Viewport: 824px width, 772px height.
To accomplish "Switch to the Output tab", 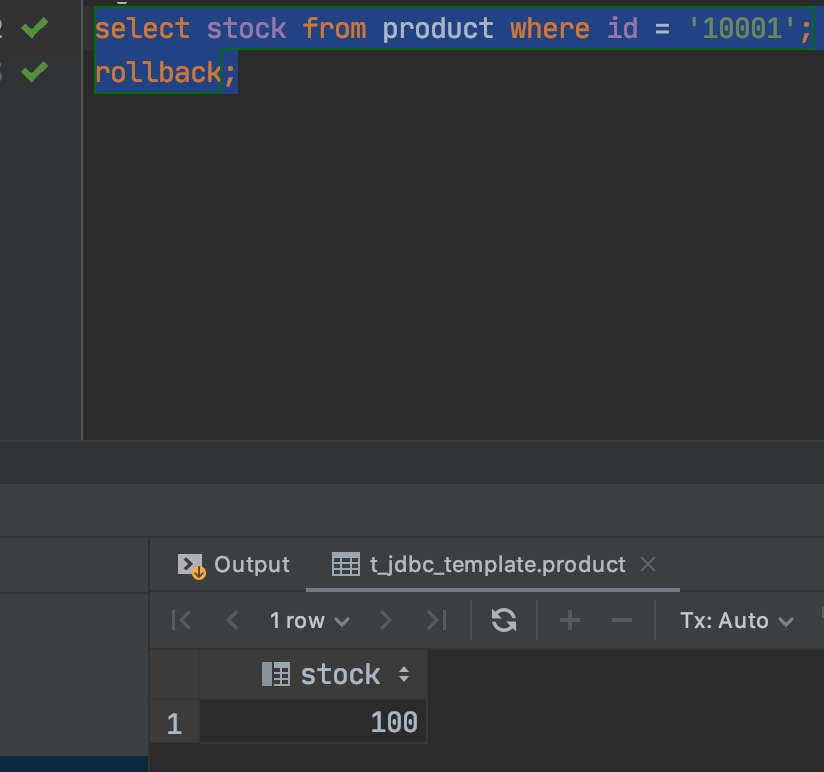I will pos(234,565).
